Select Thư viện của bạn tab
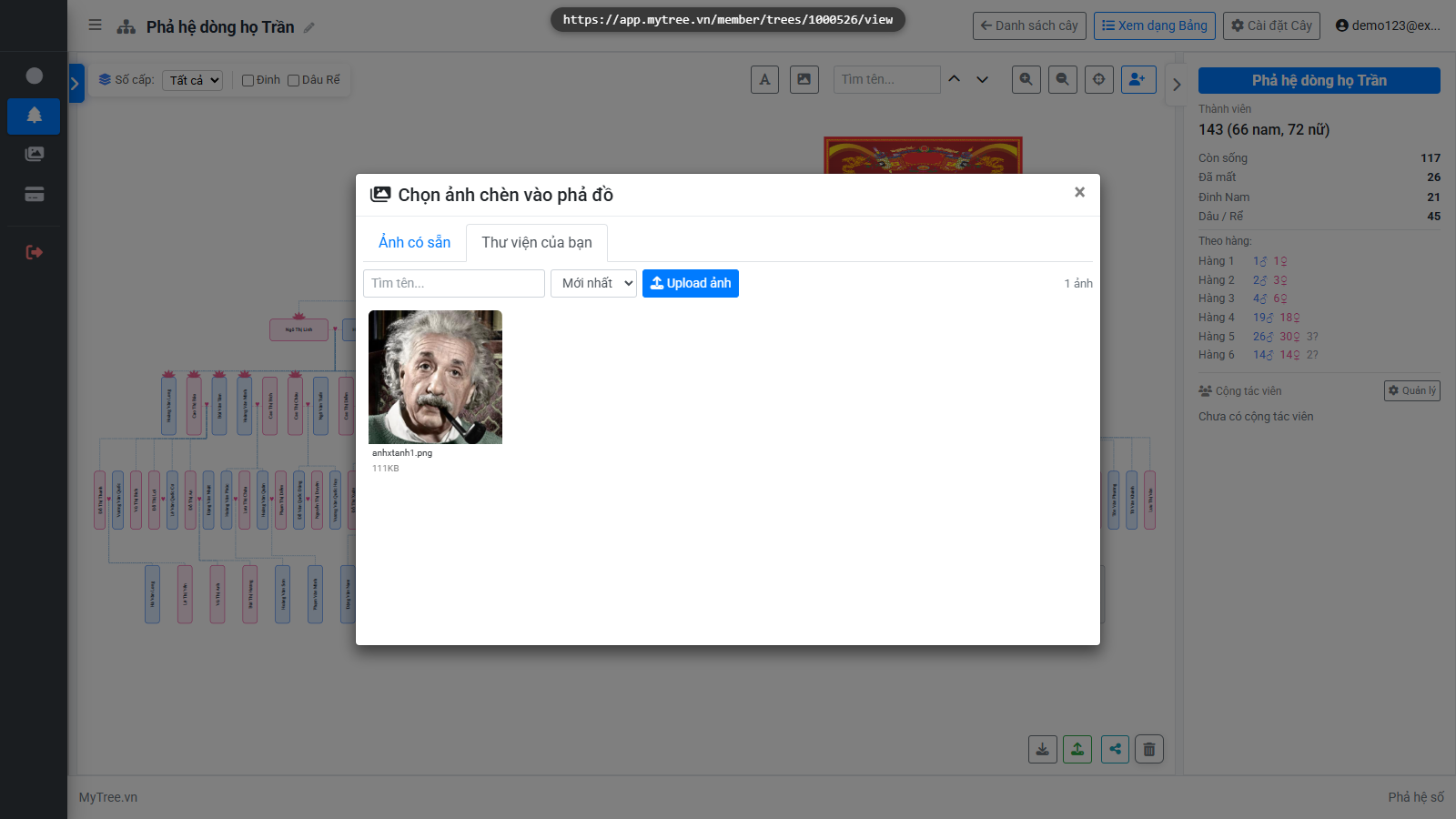This screenshot has height=819, width=1456. click(x=537, y=242)
